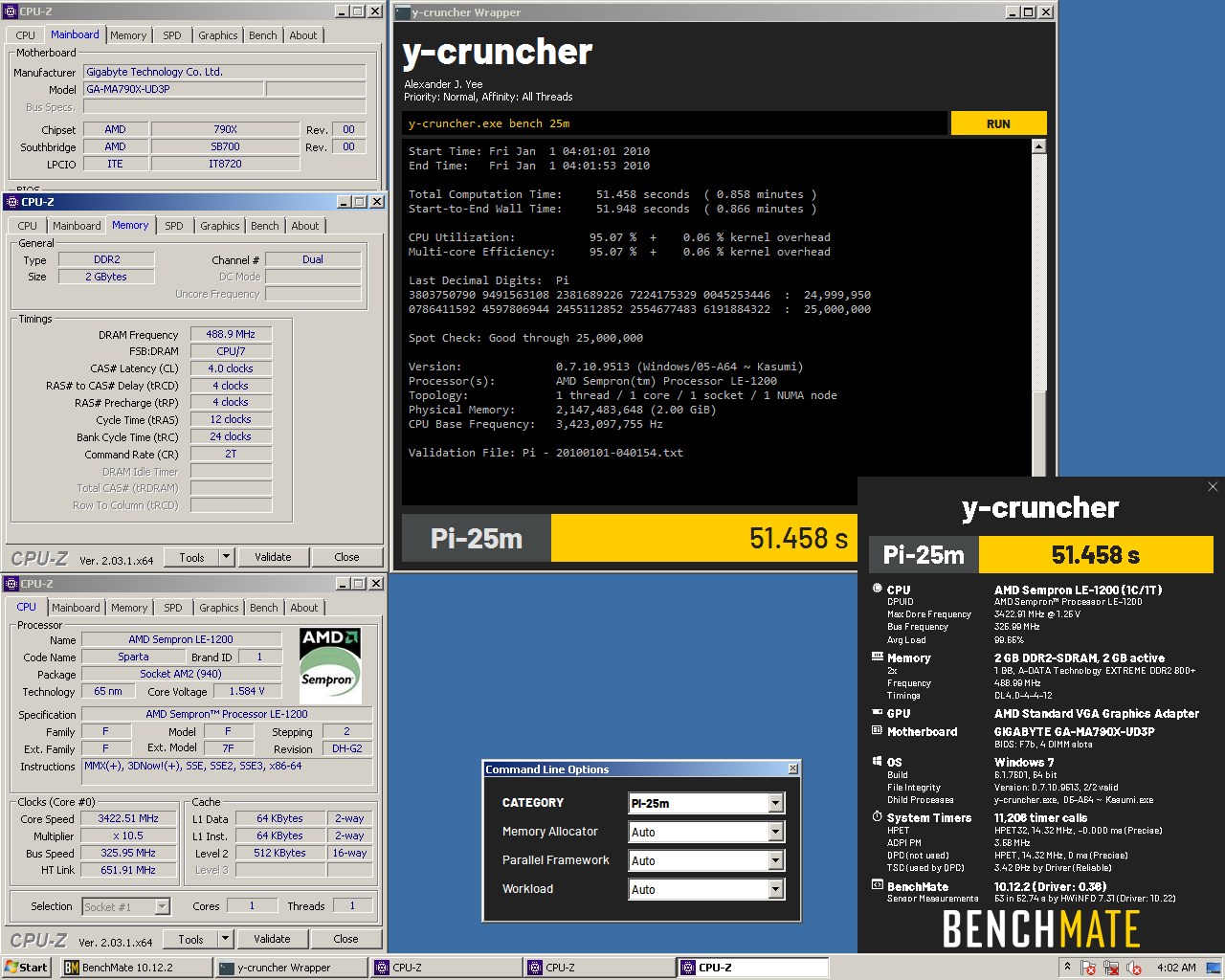This screenshot has height=980, width=1225.
Task: Click the Windows OS icon in BenchMate panel
Action: [x=877, y=762]
